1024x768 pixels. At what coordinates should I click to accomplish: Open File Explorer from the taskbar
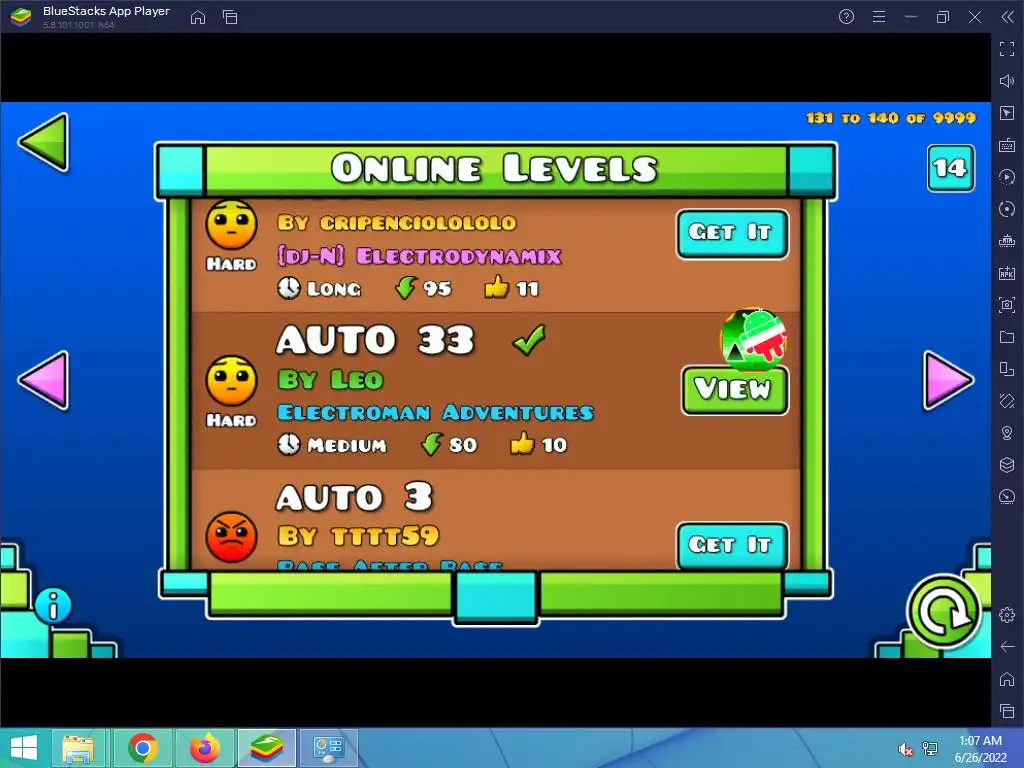click(78, 748)
